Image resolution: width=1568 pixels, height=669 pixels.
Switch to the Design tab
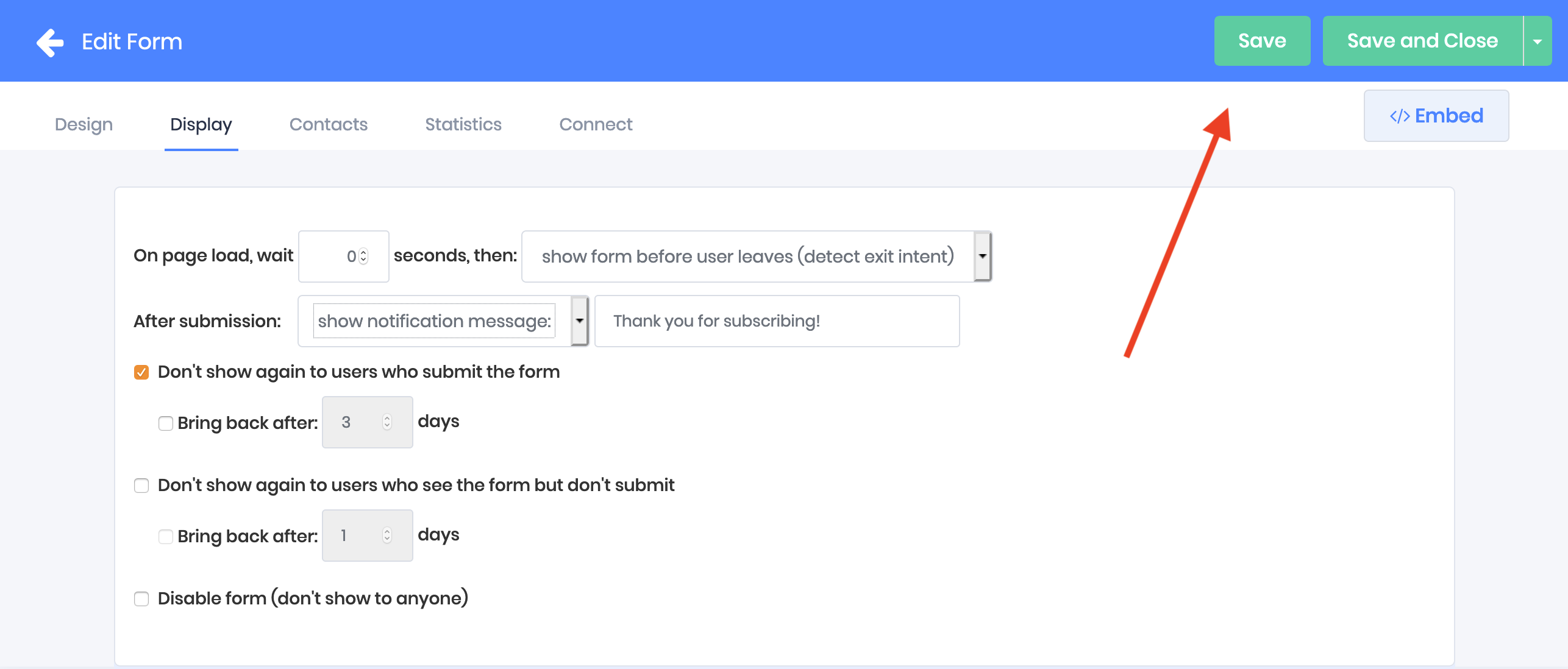pyautogui.click(x=84, y=124)
